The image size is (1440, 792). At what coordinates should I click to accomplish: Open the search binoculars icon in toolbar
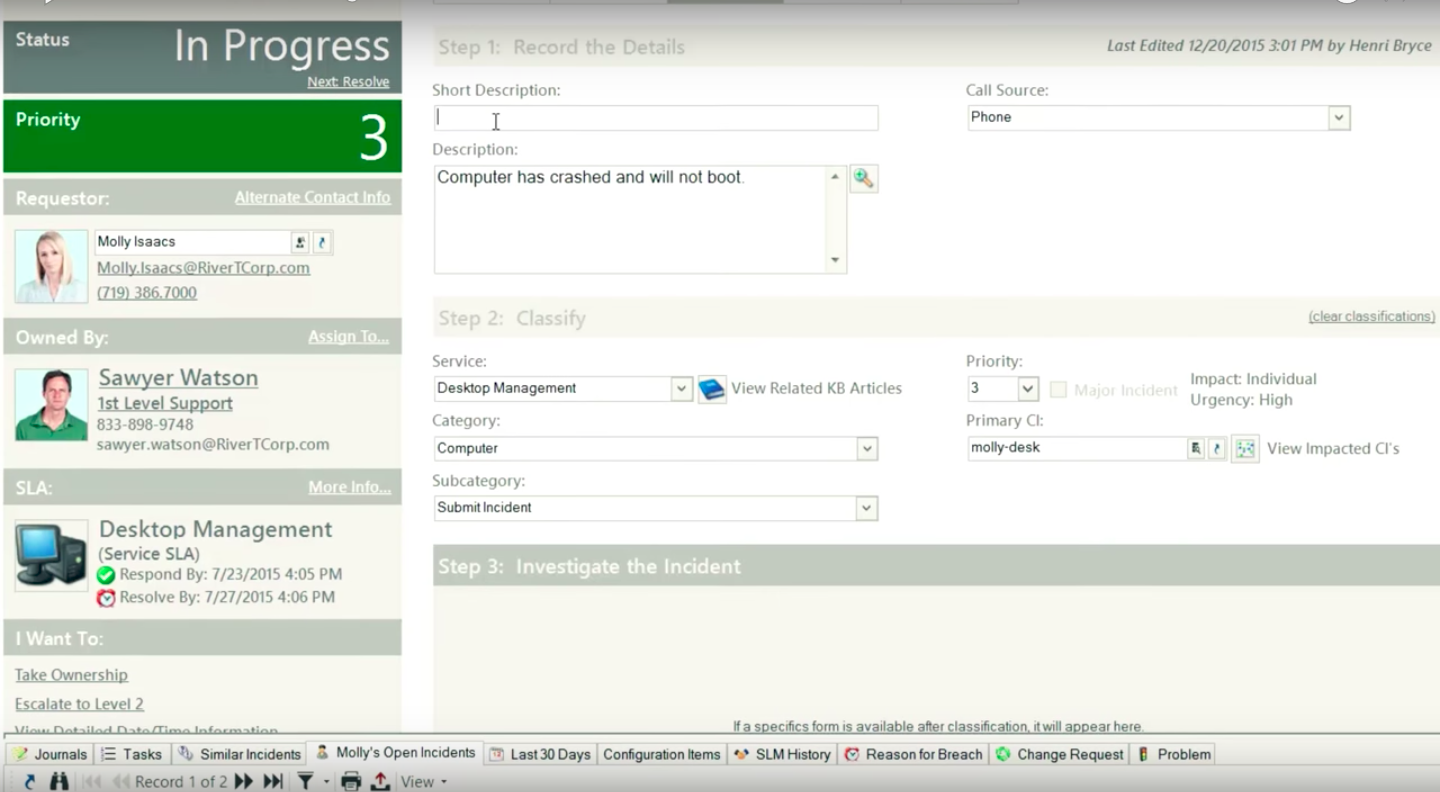[x=59, y=781]
